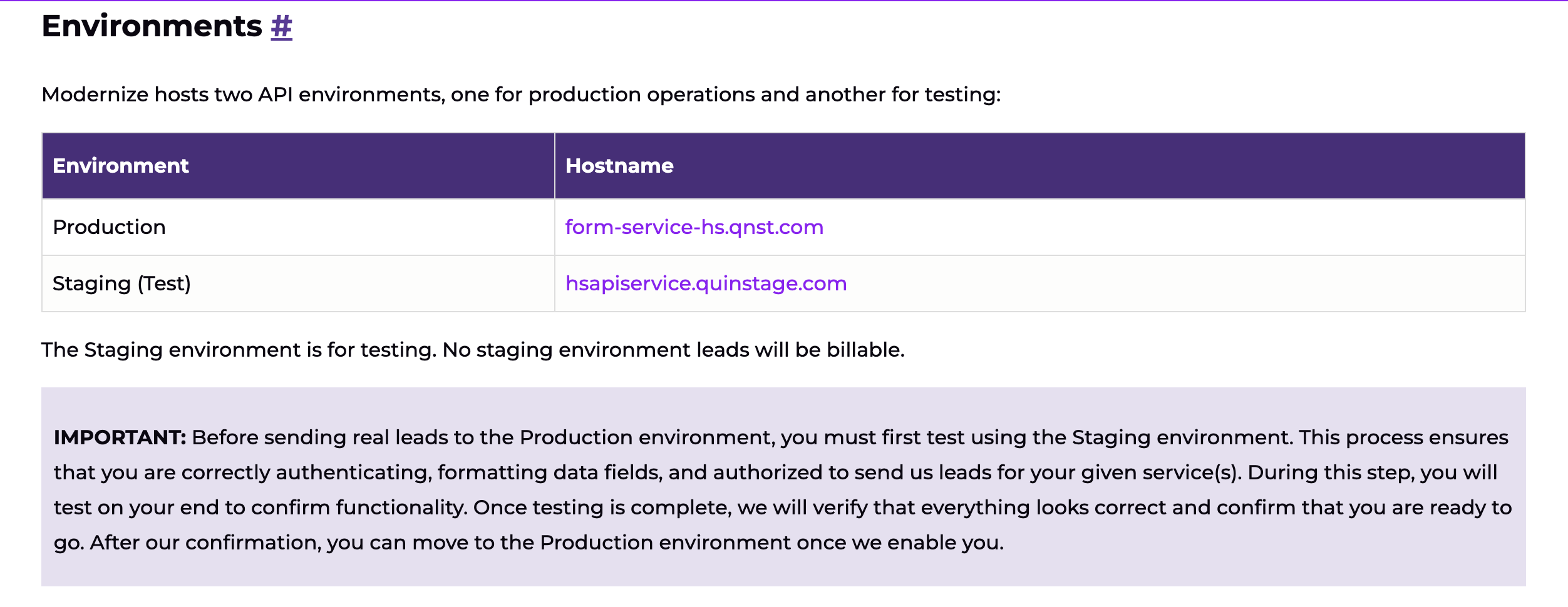Click the word API in intro sentence
The height and width of the screenshot is (607, 1568).
click(276, 94)
